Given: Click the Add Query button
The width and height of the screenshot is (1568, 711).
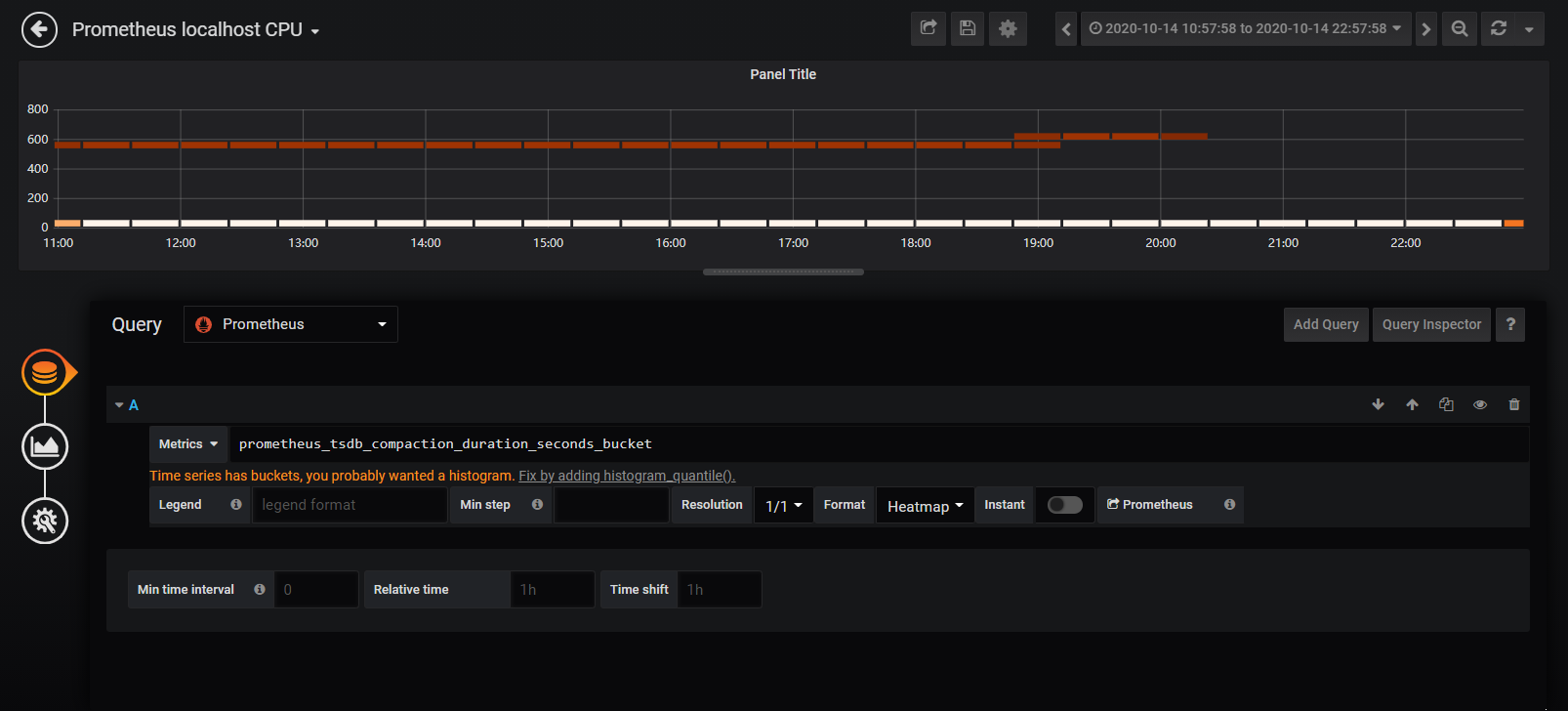Looking at the screenshot, I should [1326, 324].
